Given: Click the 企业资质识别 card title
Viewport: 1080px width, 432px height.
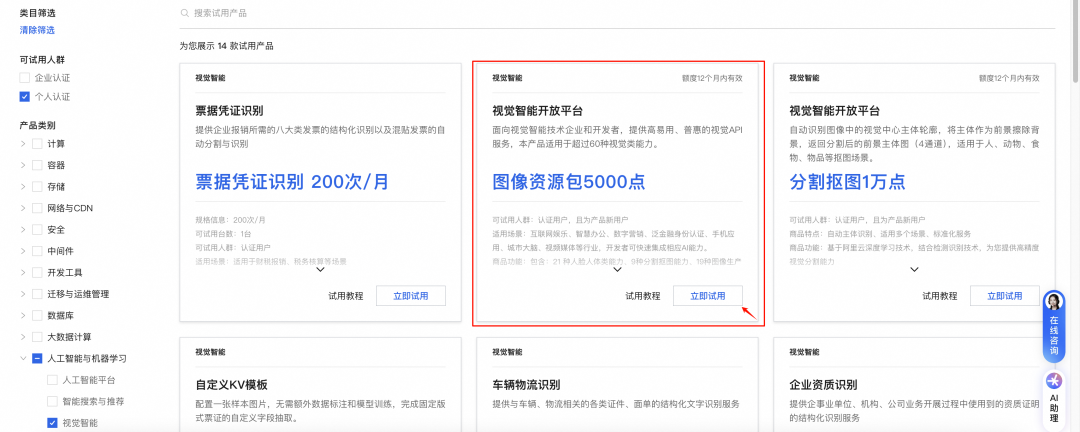Looking at the screenshot, I should [x=824, y=384].
